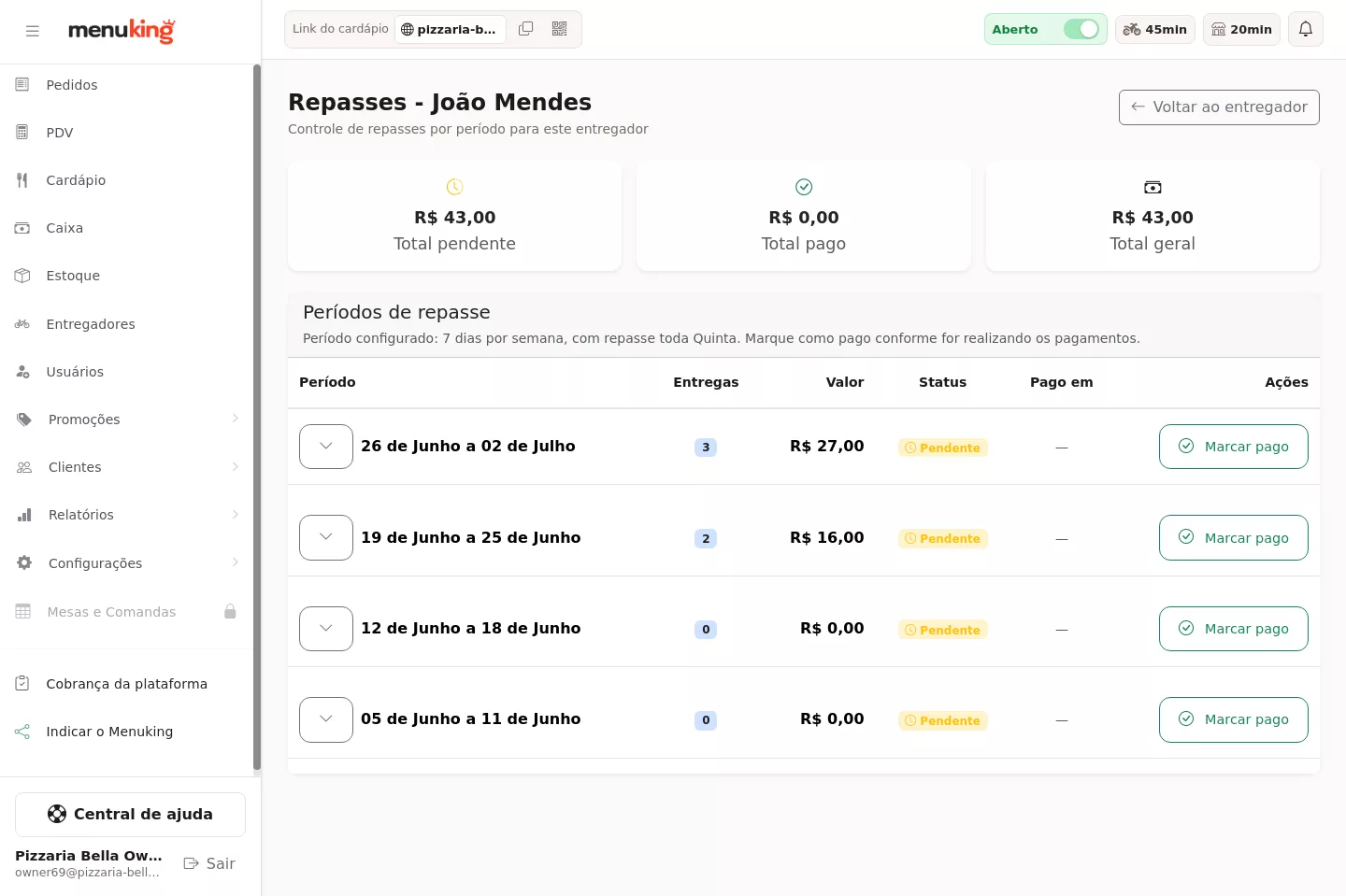The image size is (1346, 896).
Task: Click the 20min pickup time badge
Action: [x=1241, y=29]
